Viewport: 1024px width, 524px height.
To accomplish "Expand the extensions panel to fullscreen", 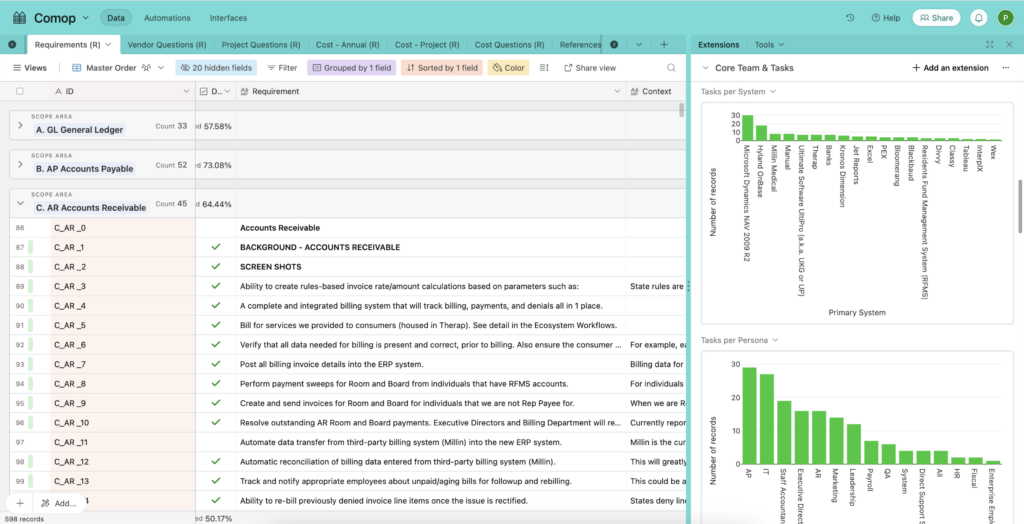I will pos(990,44).
